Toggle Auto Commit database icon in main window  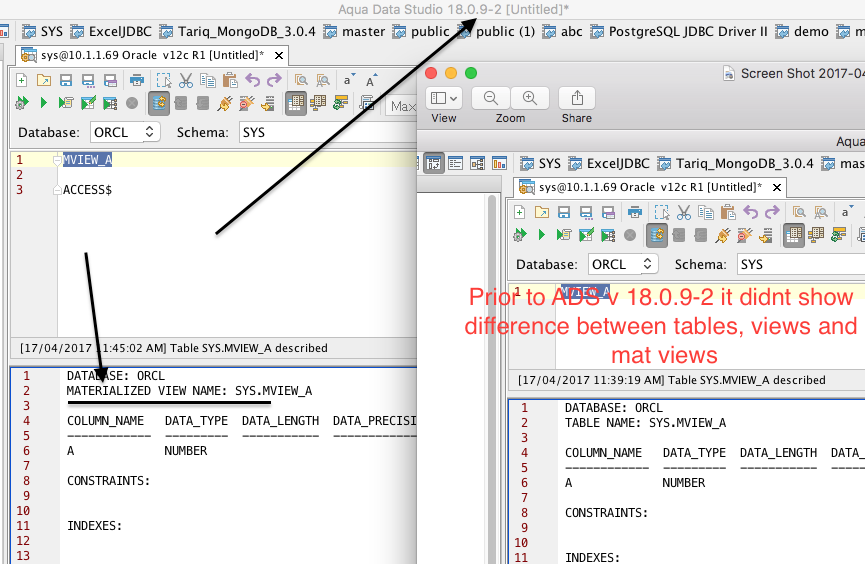pos(159,103)
